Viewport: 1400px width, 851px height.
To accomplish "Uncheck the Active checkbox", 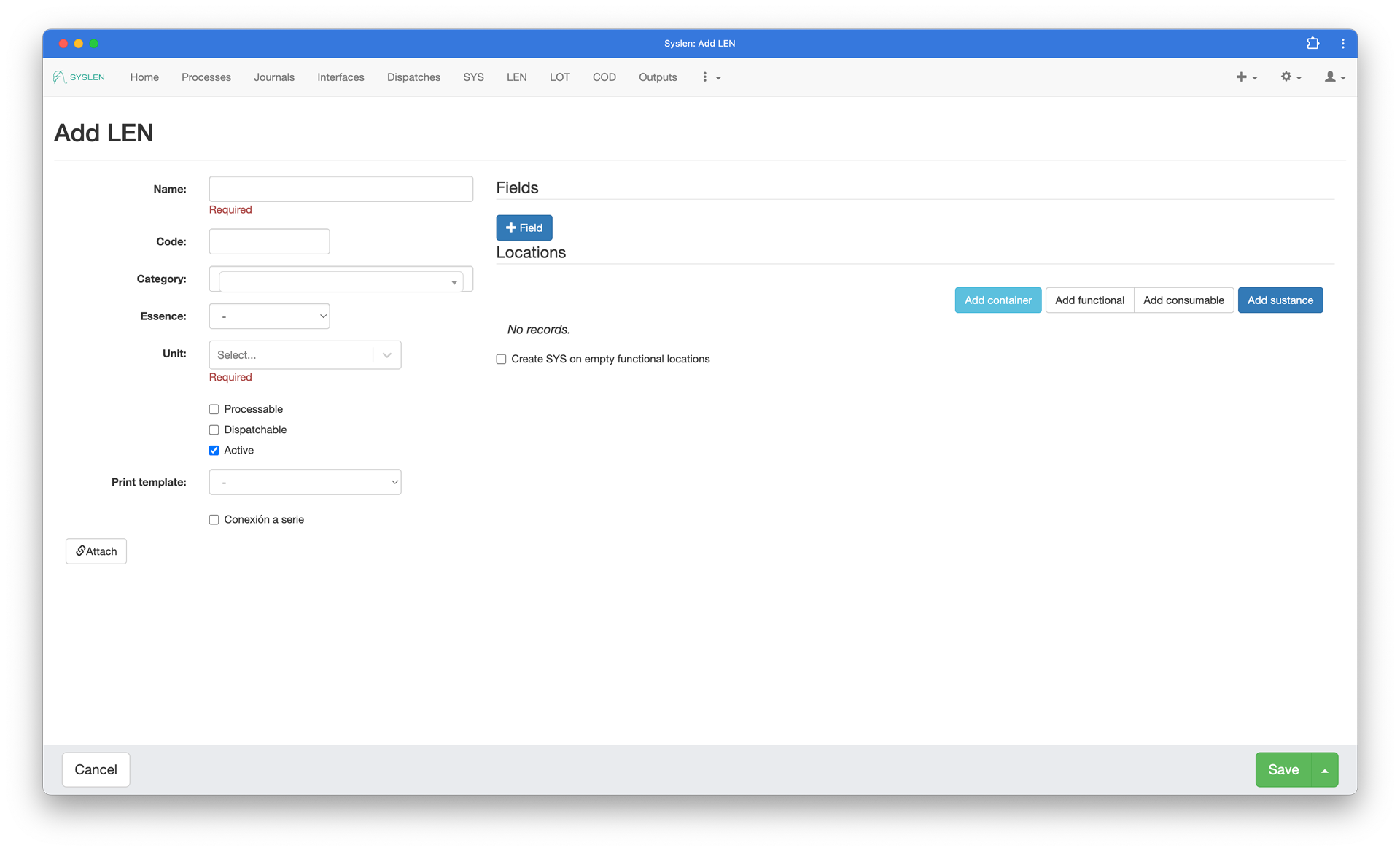I will click(x=214, y=451).
